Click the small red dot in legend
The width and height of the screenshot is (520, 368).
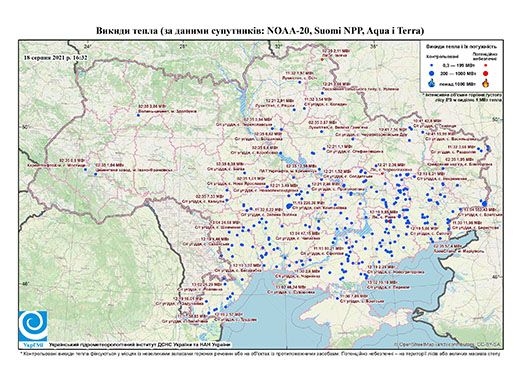pyautogui.click(x=486, y=66)
